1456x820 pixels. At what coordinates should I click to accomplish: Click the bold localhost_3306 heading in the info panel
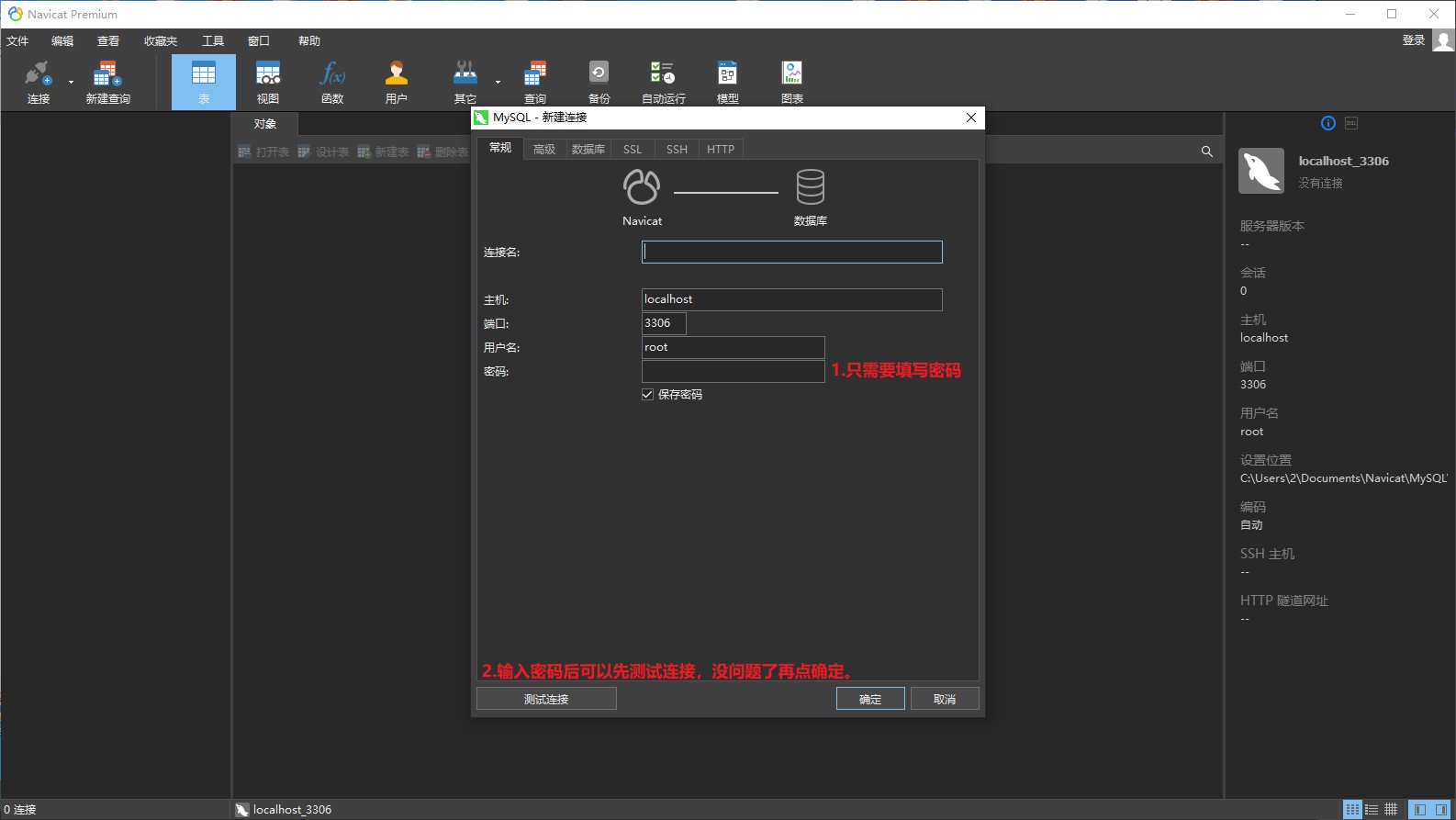(x=1343, y=162)
